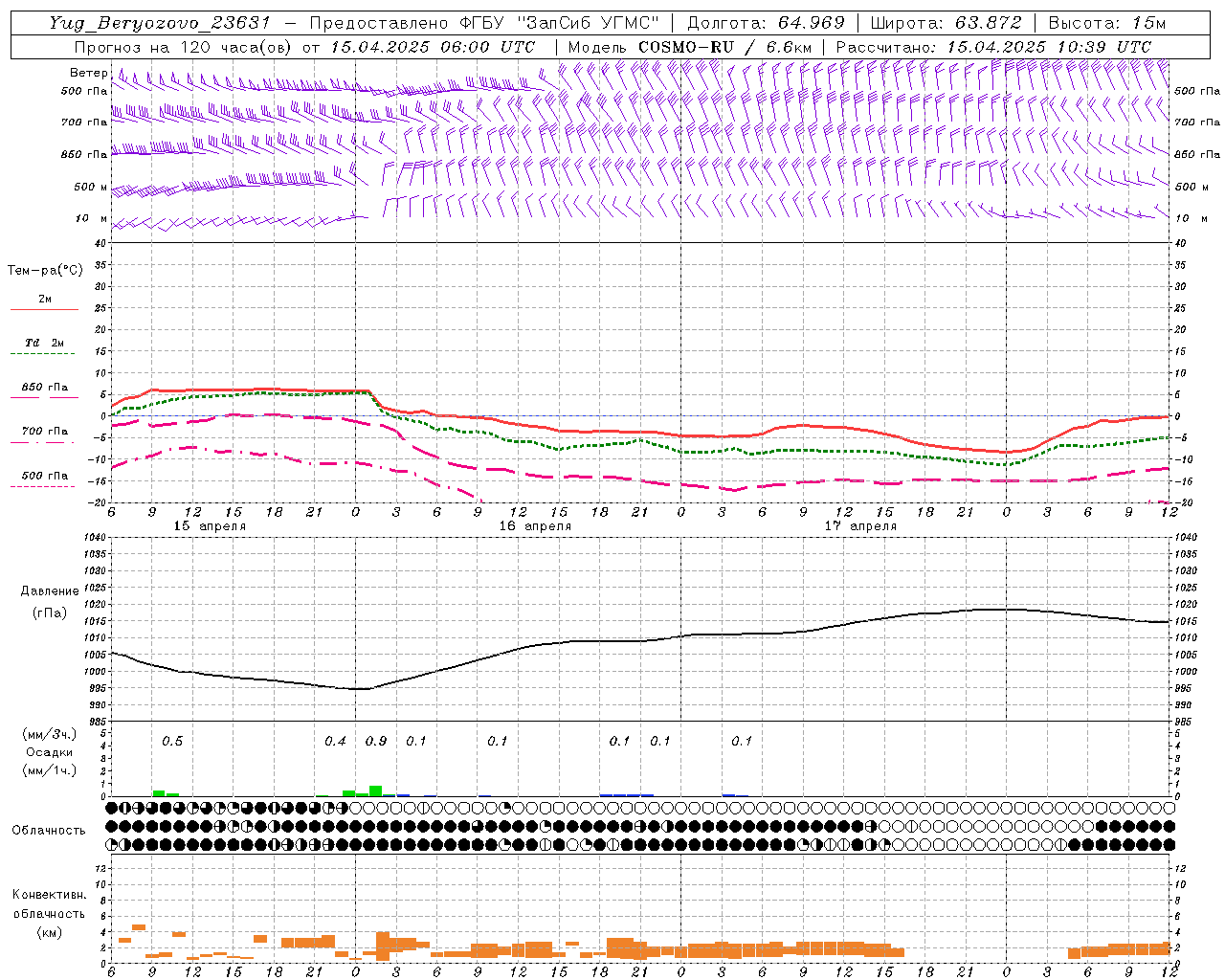The width and height of the screenshot is (1225, 980).
Task: Select the latitude value Широта: 63.872
Action: (946, 23)
